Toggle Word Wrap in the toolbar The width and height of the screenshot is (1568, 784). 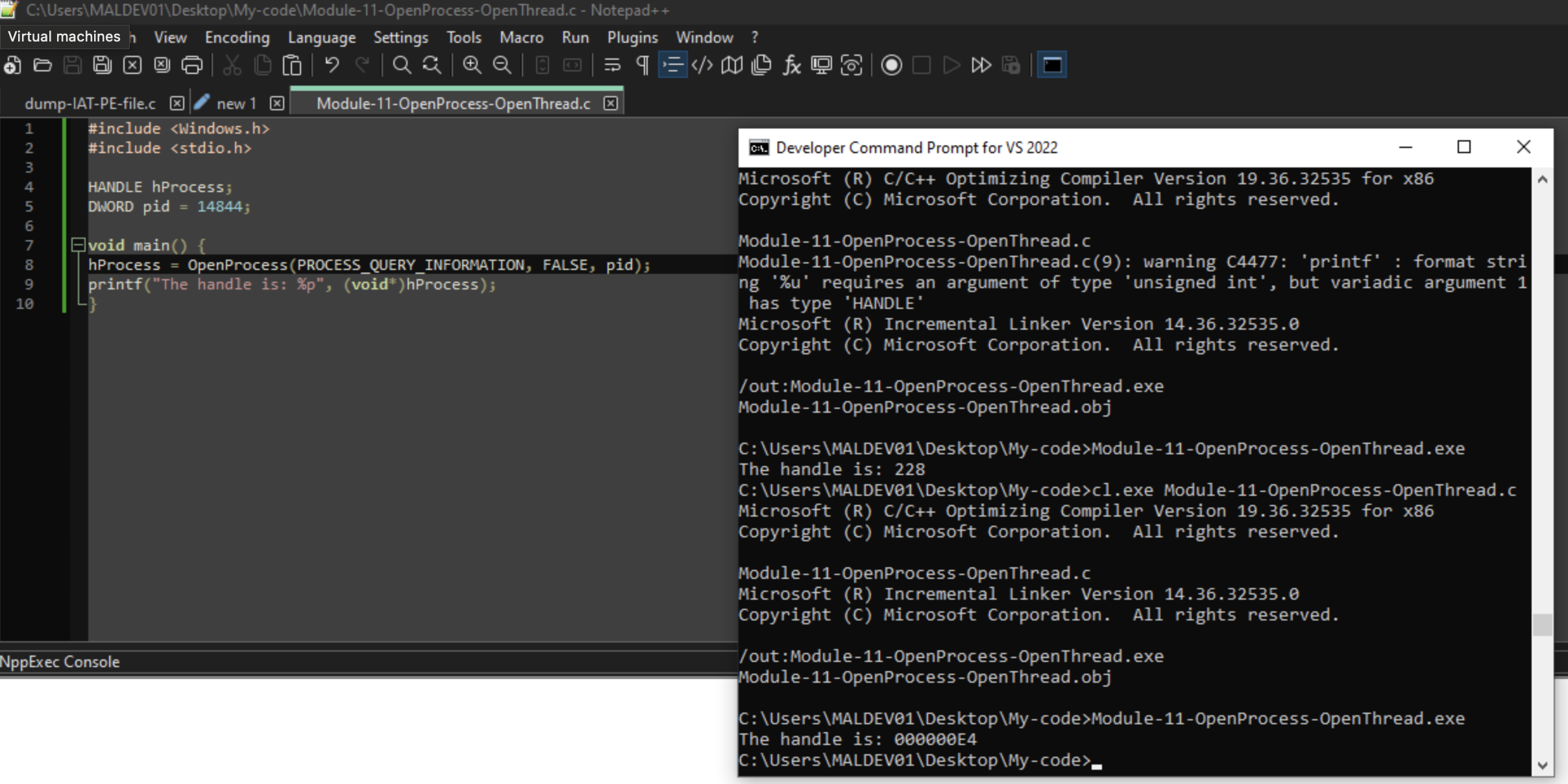(x=612, y=65)
